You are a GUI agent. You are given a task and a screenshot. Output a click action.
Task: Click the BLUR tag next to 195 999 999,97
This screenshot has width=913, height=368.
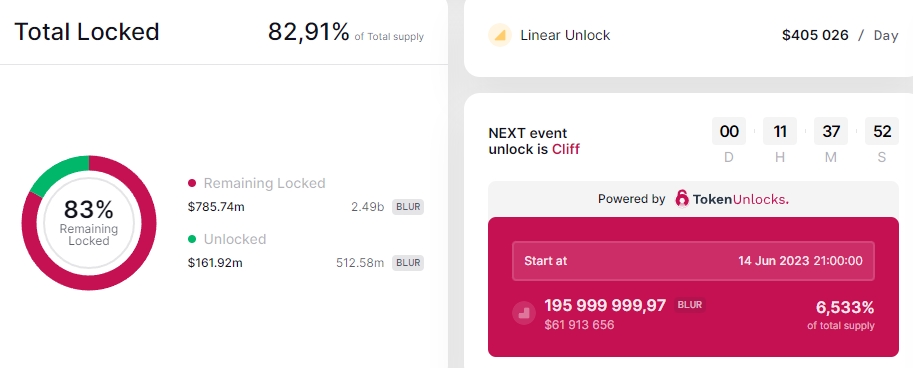[x=689, y=305]
